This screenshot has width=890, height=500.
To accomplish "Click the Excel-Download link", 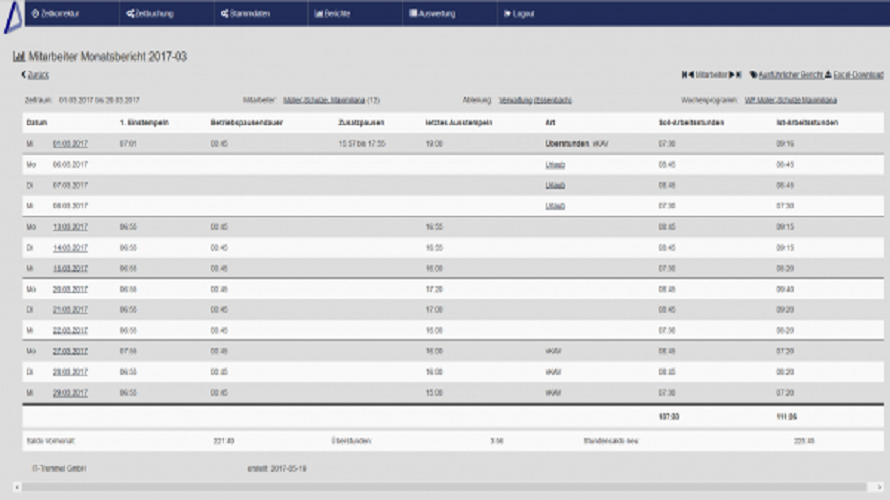I will coord(858,75).
